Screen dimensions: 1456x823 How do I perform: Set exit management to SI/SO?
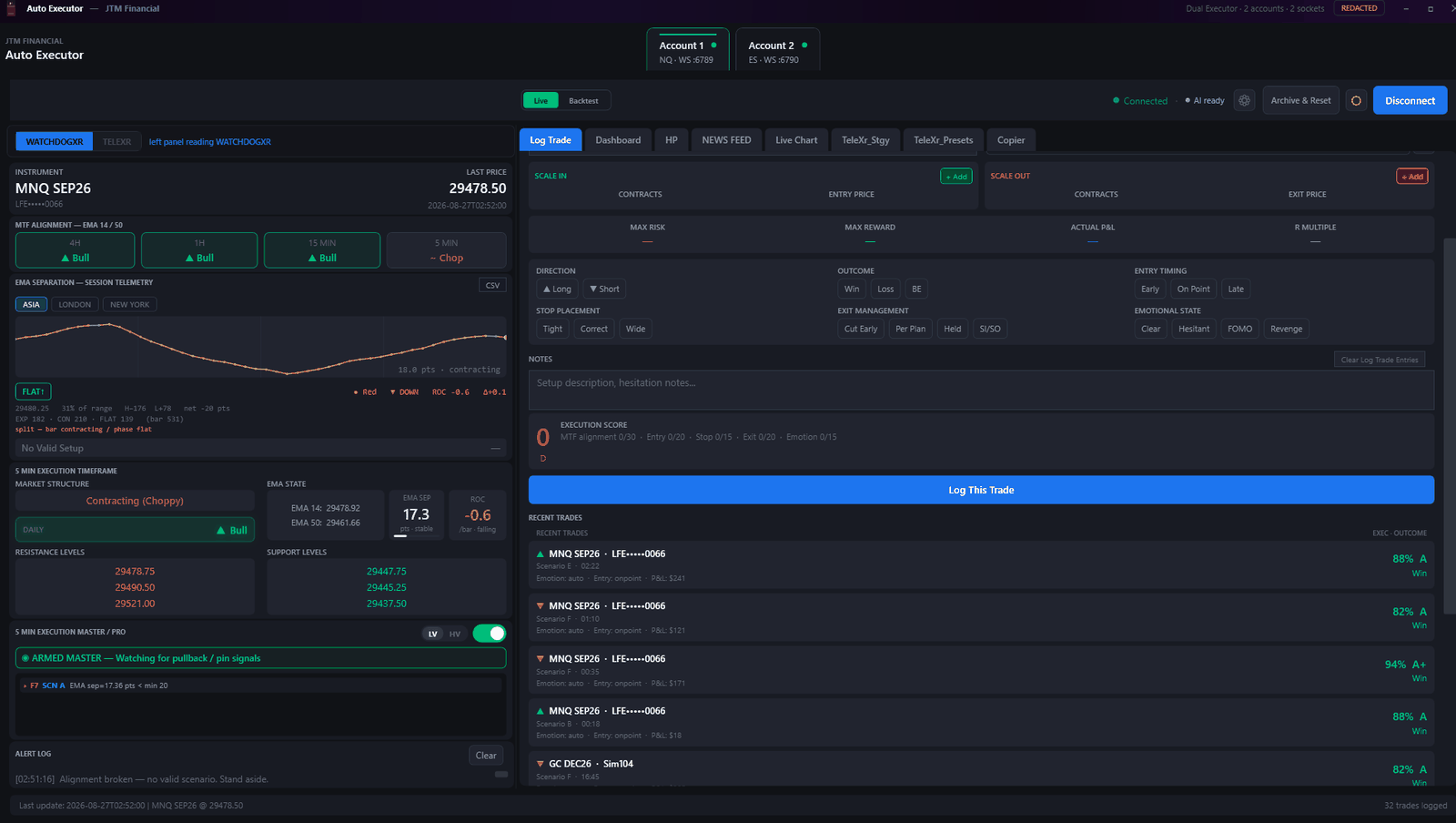tap(990, 330)
